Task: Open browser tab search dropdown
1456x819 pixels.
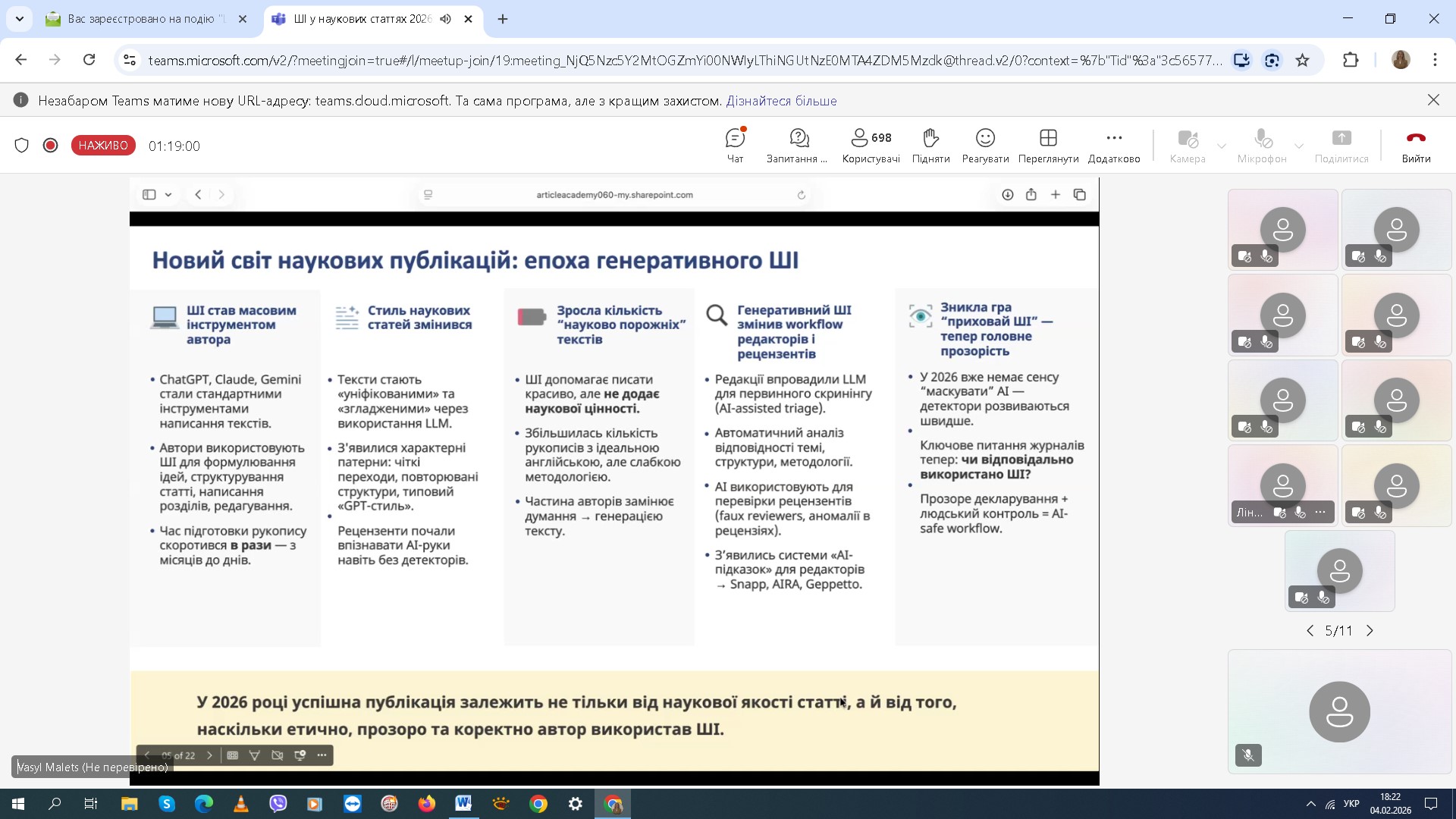Action: click(19, 19)
